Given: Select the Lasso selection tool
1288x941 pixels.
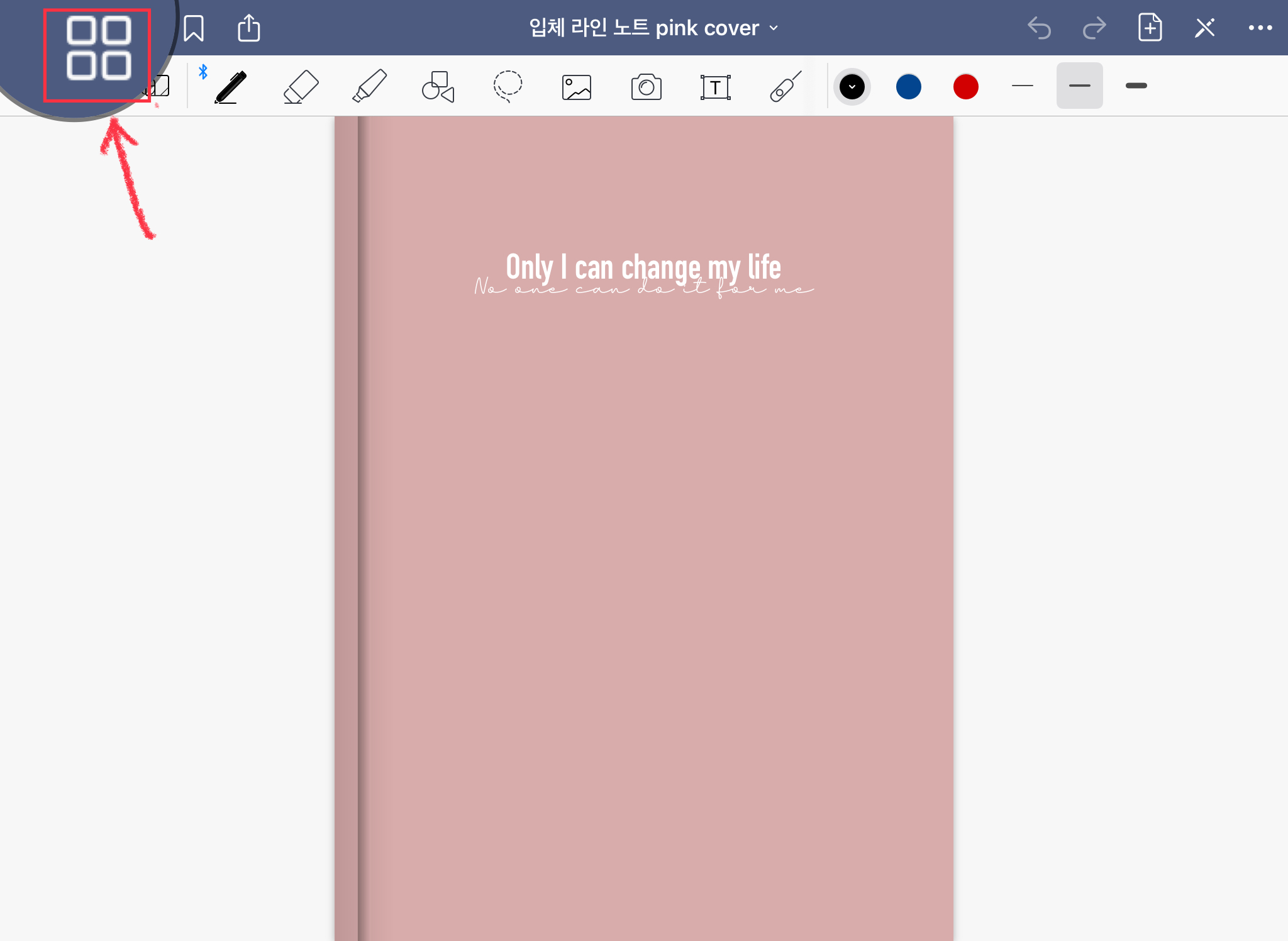Looking at the screenshot, I should click(x=508, y=87).
